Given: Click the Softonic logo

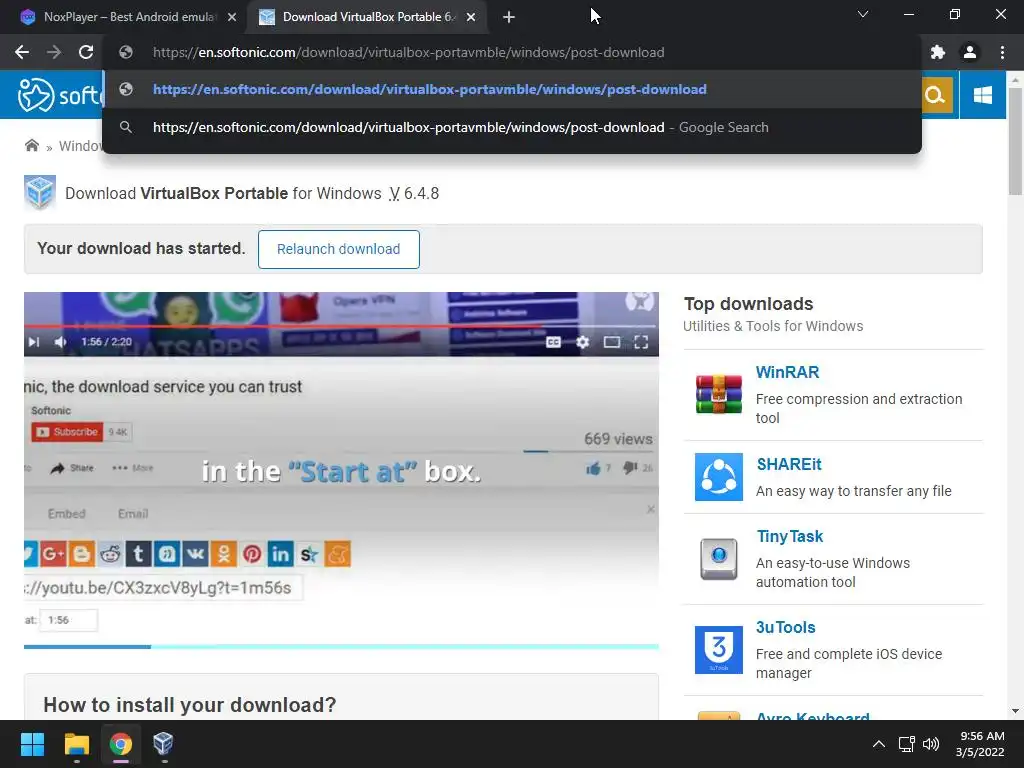Looking at the screenshot, I should (x=59, y=95).
